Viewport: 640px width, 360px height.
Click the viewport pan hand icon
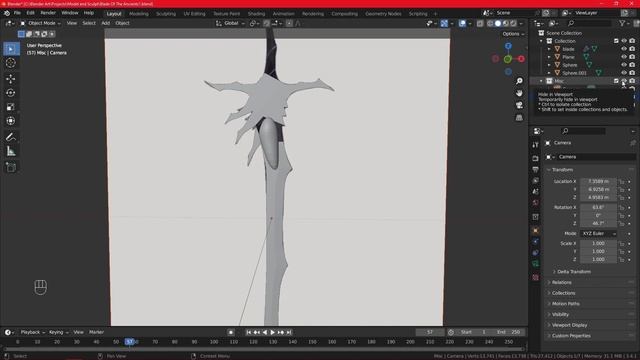(519, 93)
